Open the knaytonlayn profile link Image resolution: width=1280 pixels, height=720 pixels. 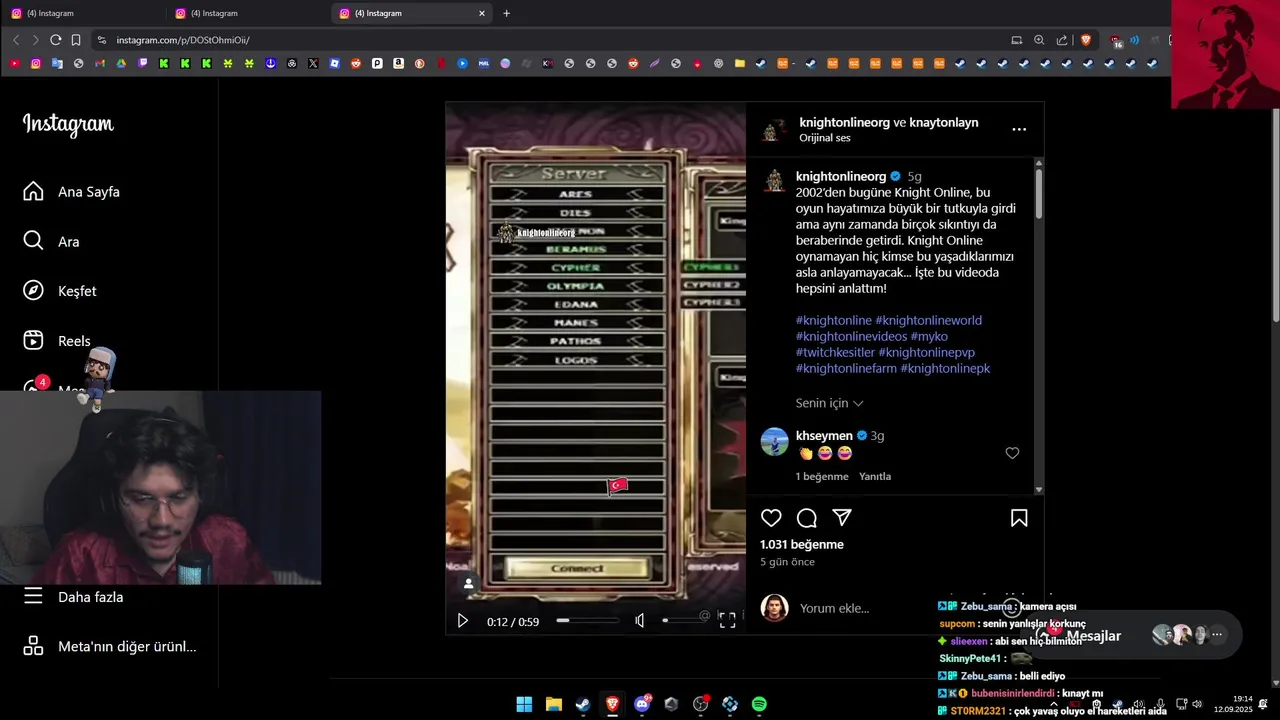click(x=944, y=122)
